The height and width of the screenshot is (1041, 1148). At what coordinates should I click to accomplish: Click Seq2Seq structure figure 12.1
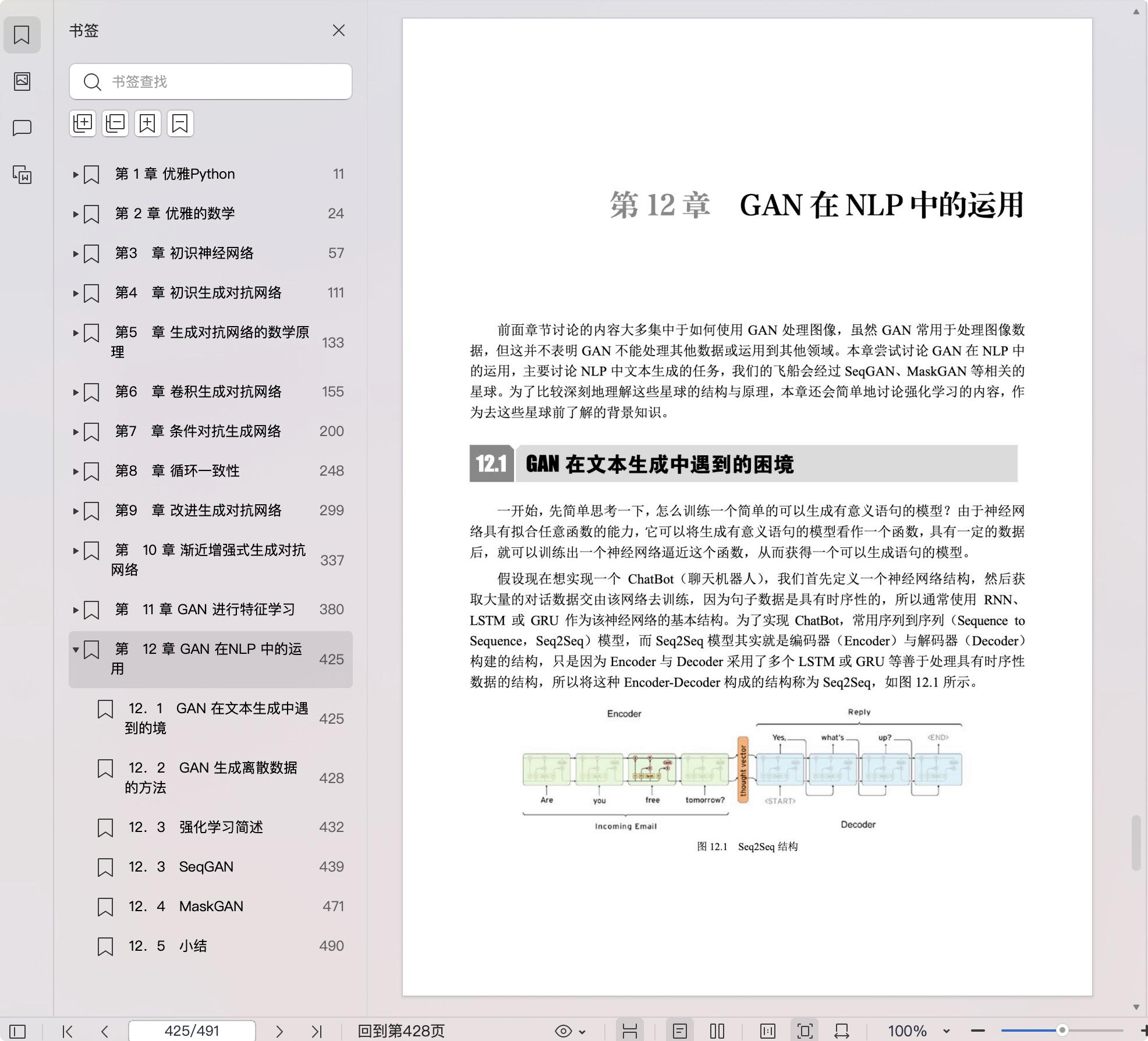[x=743, y=769]
